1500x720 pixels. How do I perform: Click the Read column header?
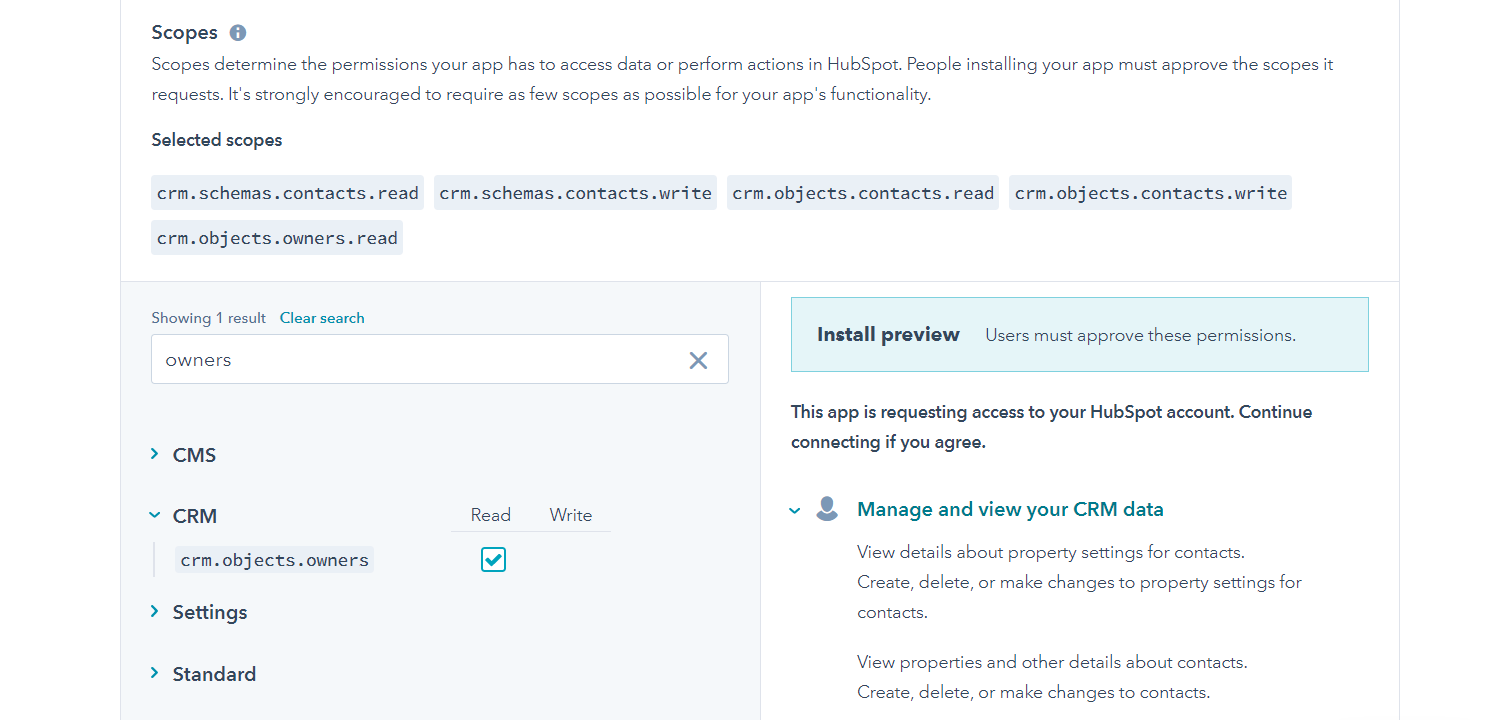click(491, 515)
